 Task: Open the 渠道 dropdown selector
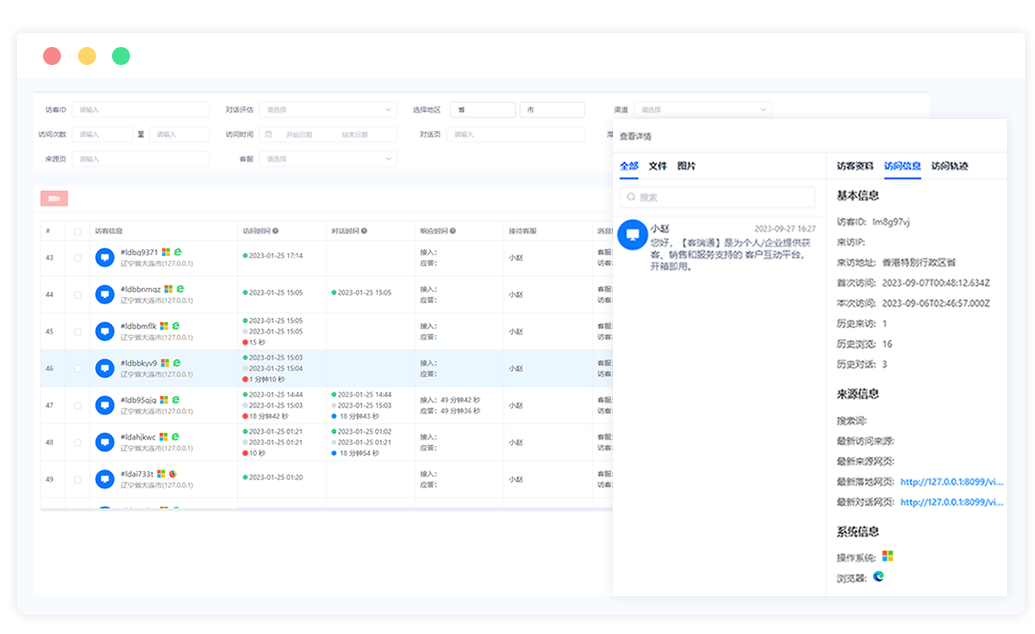703,110
